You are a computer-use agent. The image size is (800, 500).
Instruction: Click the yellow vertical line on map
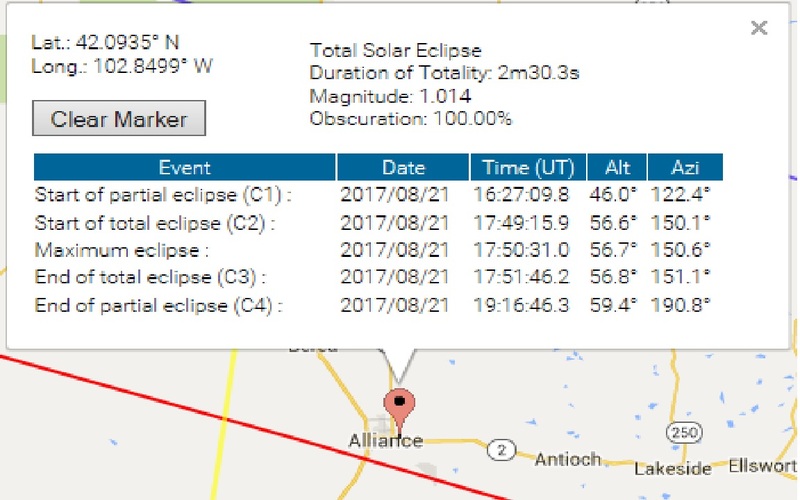click(x=223, y=423)
